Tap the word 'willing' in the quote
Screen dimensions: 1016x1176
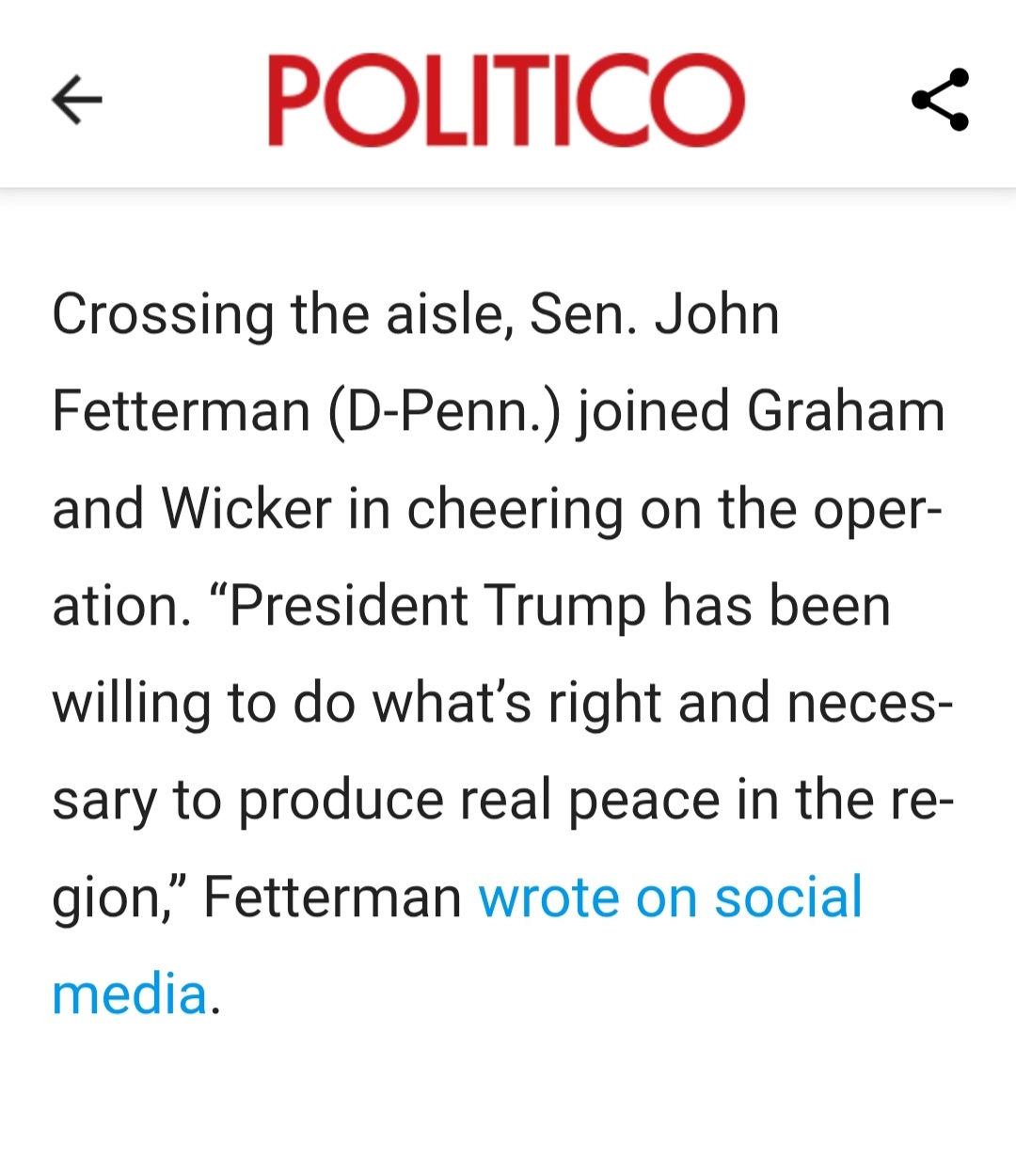pyautogui.click(x=131, y=705)
